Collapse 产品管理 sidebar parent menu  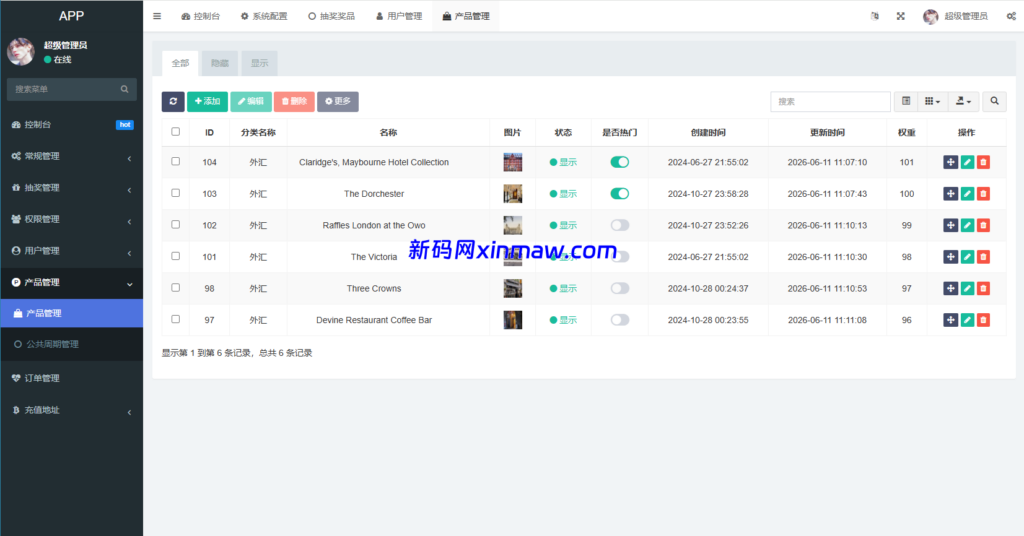pyautogui.click(x=71, y=283)
